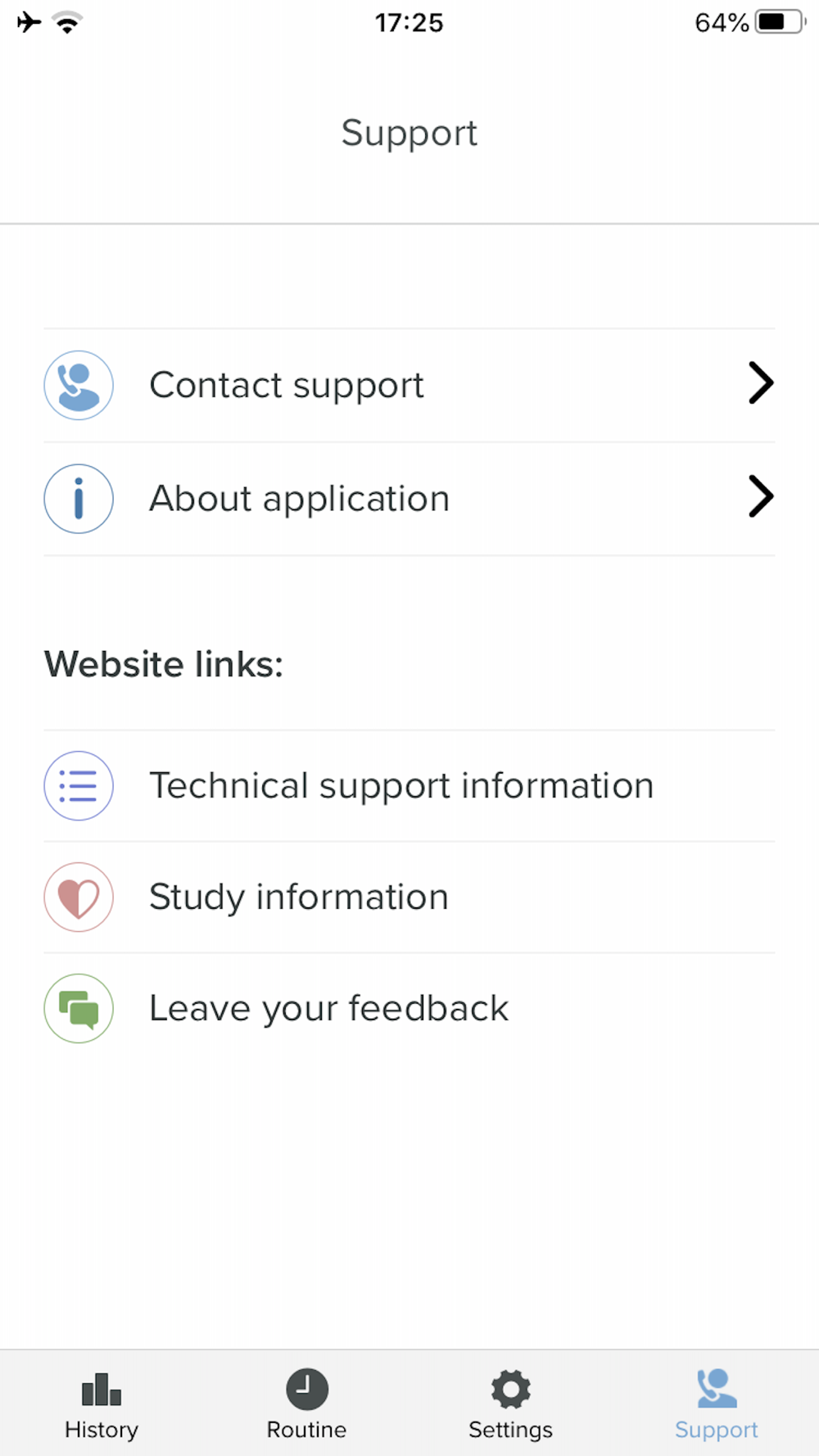This screenshot has width=819, height=1456.
Task: Select the Support tab label
Action: [717, 1430]
